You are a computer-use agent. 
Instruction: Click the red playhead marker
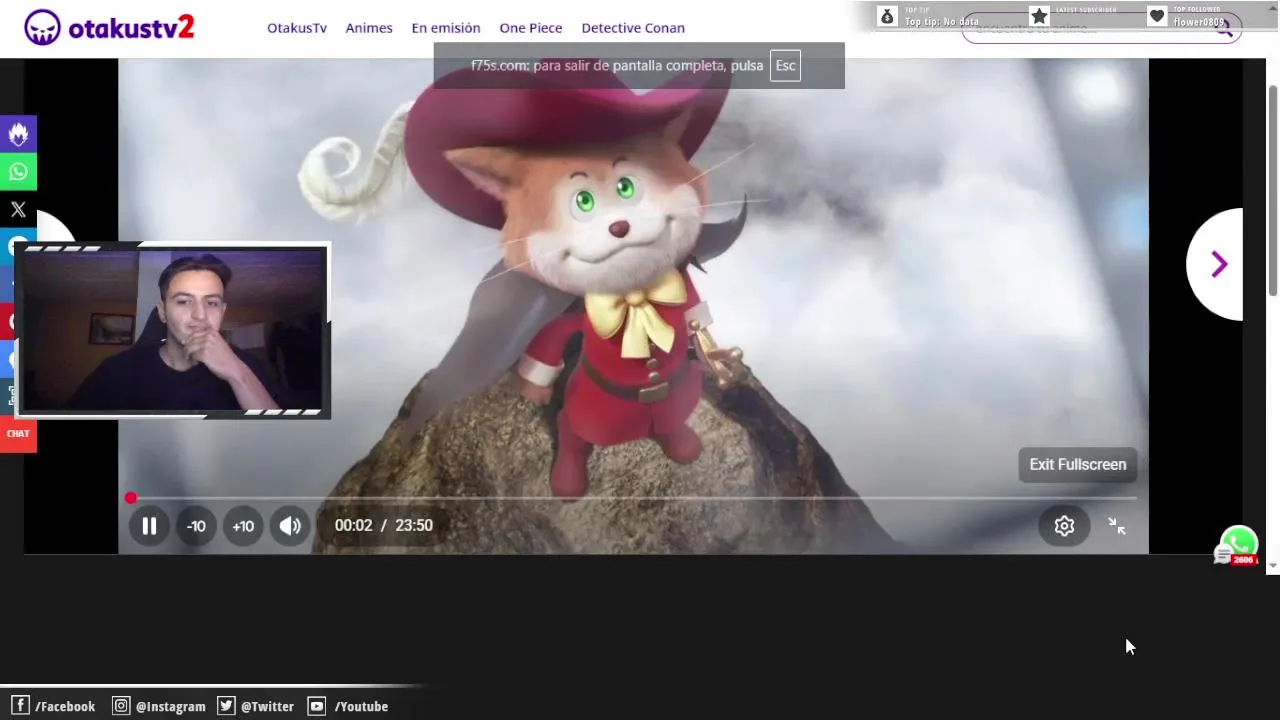[130, 497]
